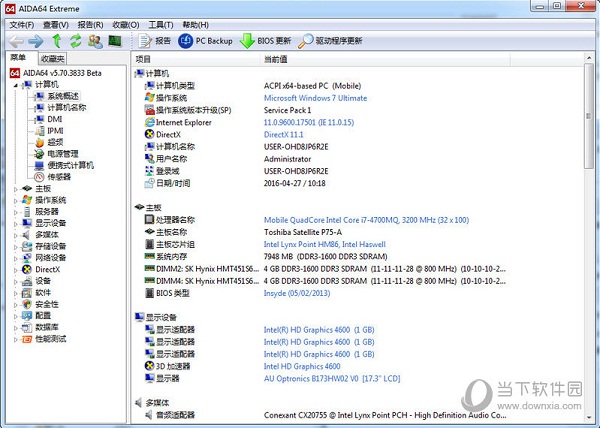This screenshot has width=600, height=428.
Task: Expand the 存储设备 tree node
Action: 16,246
